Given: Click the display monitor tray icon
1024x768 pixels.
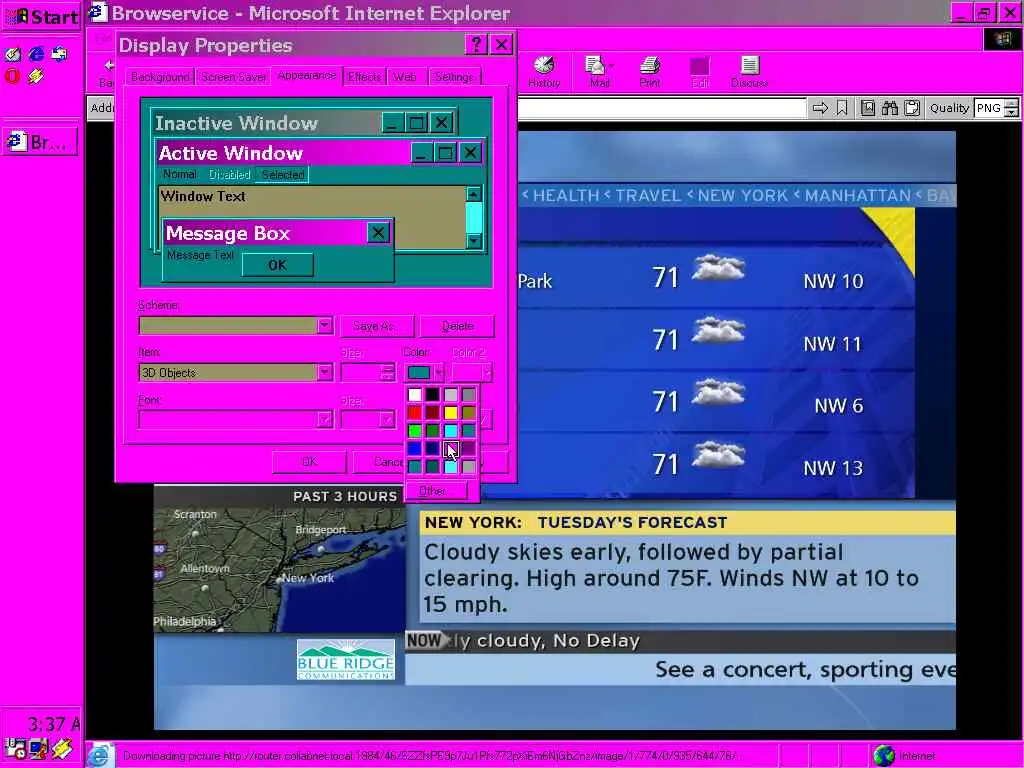Looking at the screenshot, I should tap(39, 748).
